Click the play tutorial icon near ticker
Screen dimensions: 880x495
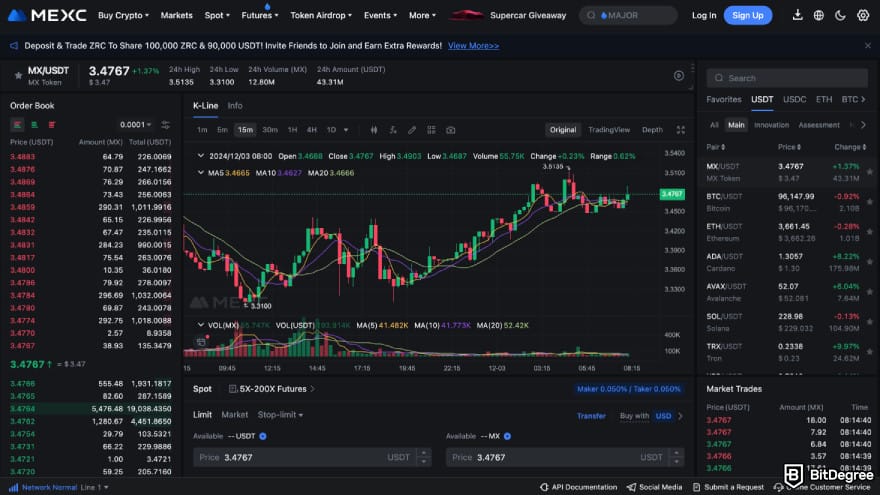(x=679, y=76)
